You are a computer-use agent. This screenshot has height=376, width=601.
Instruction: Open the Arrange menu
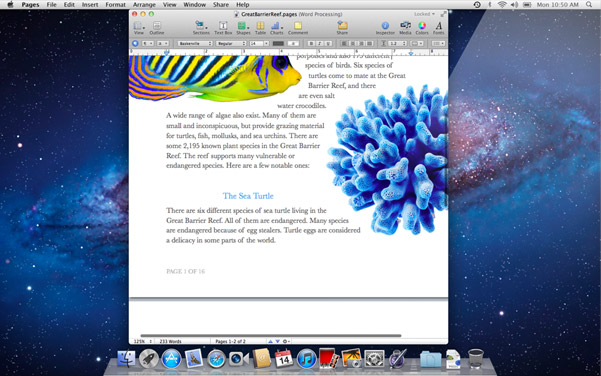(x=144, y=5)
